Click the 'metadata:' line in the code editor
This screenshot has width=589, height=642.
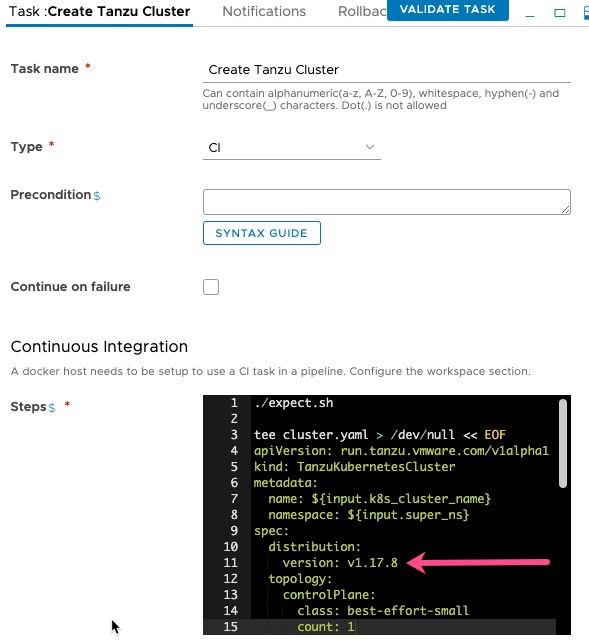coord(286,483)
